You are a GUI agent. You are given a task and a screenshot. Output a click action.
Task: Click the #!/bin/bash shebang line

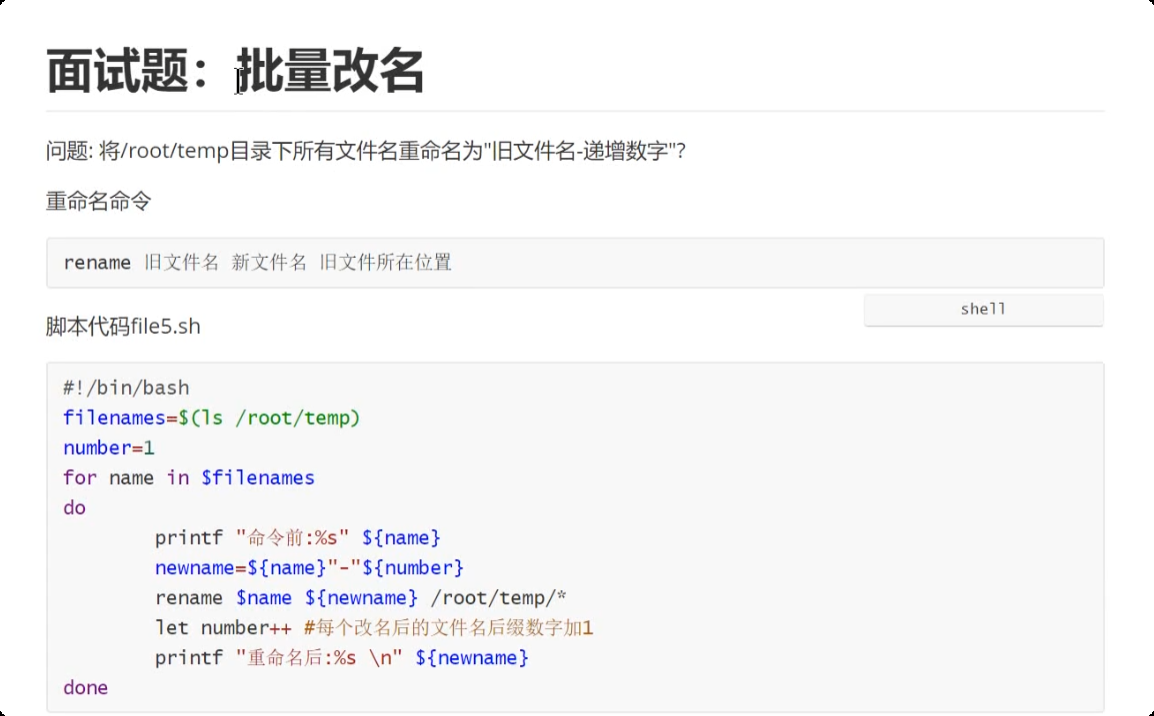point(126,388)
